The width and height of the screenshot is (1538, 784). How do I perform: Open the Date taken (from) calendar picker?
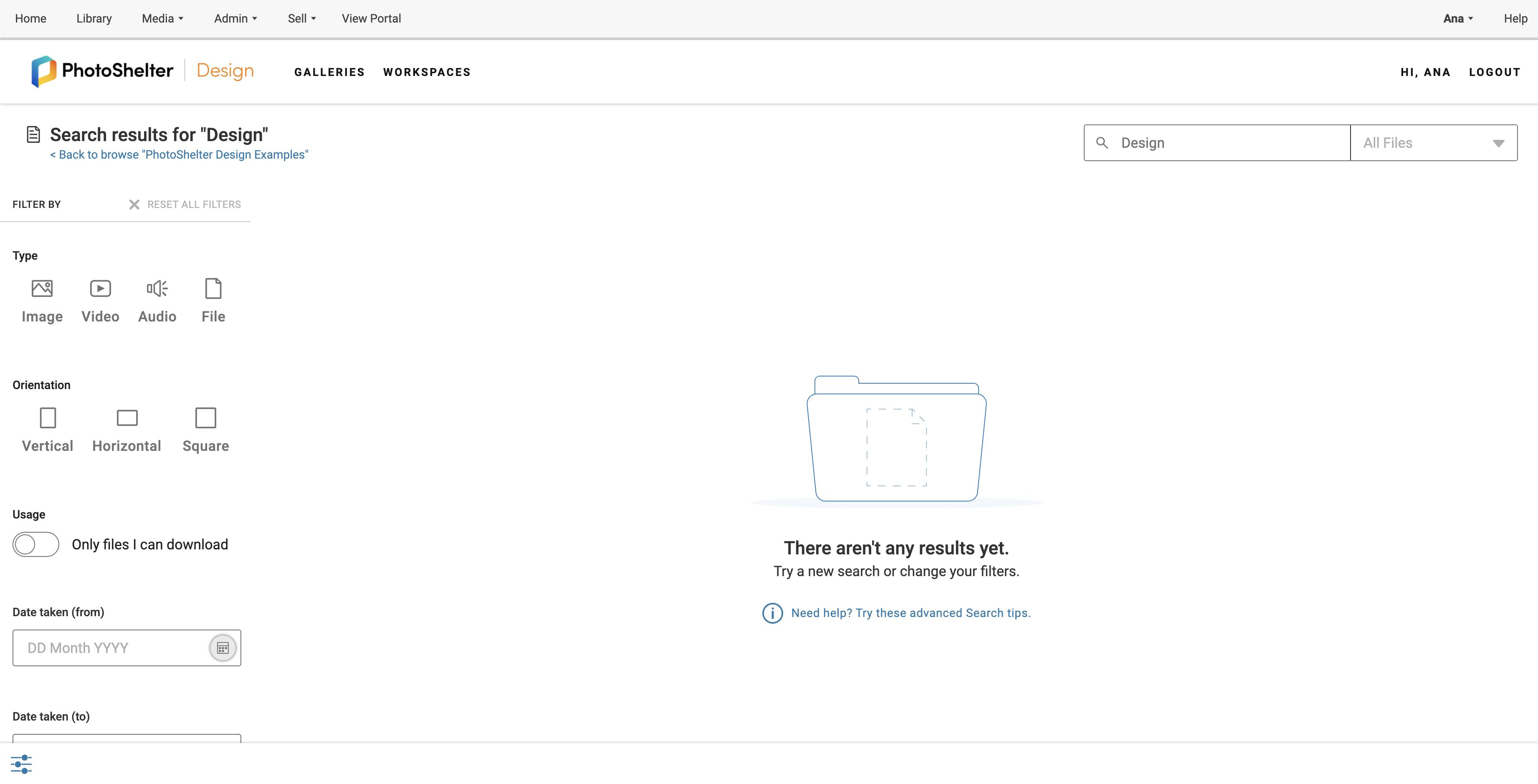(x=223, y=648)
